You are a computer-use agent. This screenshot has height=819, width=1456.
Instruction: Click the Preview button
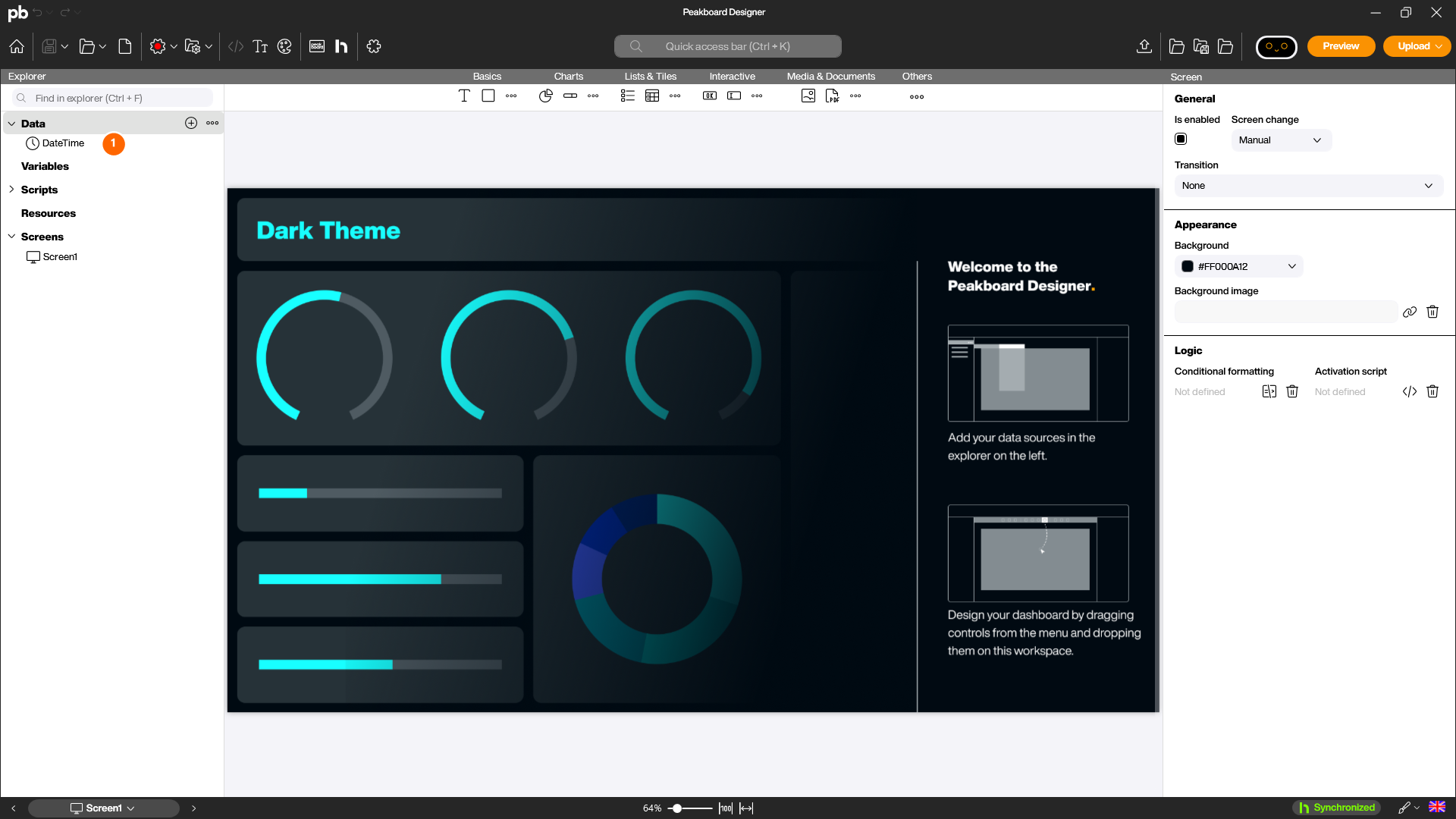(1341, 46)
